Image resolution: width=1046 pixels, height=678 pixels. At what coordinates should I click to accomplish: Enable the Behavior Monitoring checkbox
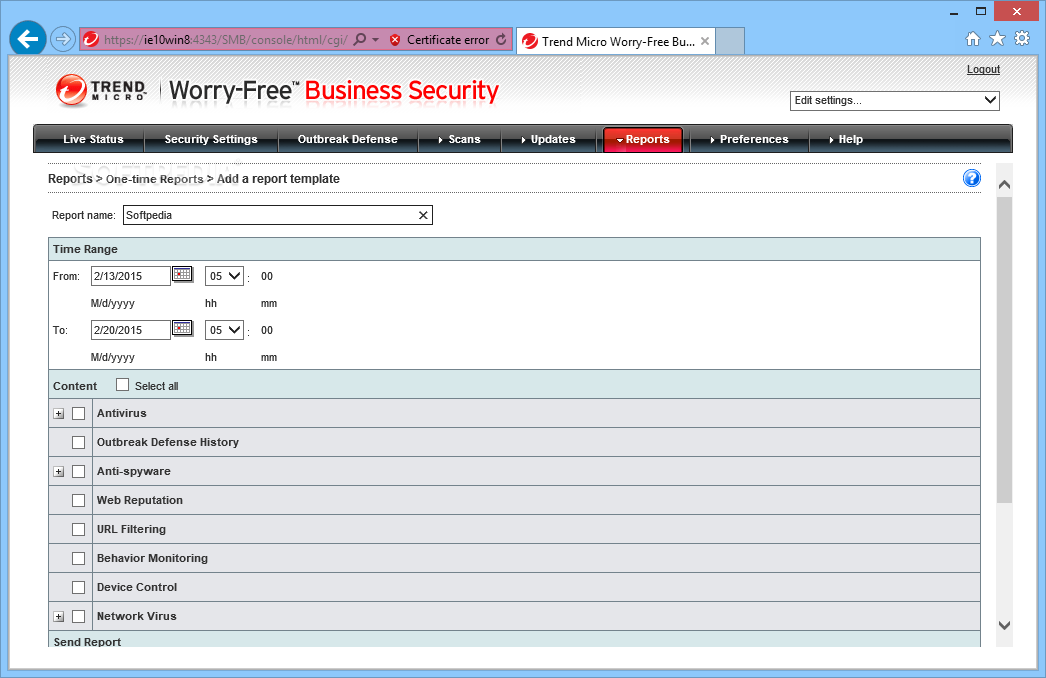pyautogui.click(x=79, y=559)
